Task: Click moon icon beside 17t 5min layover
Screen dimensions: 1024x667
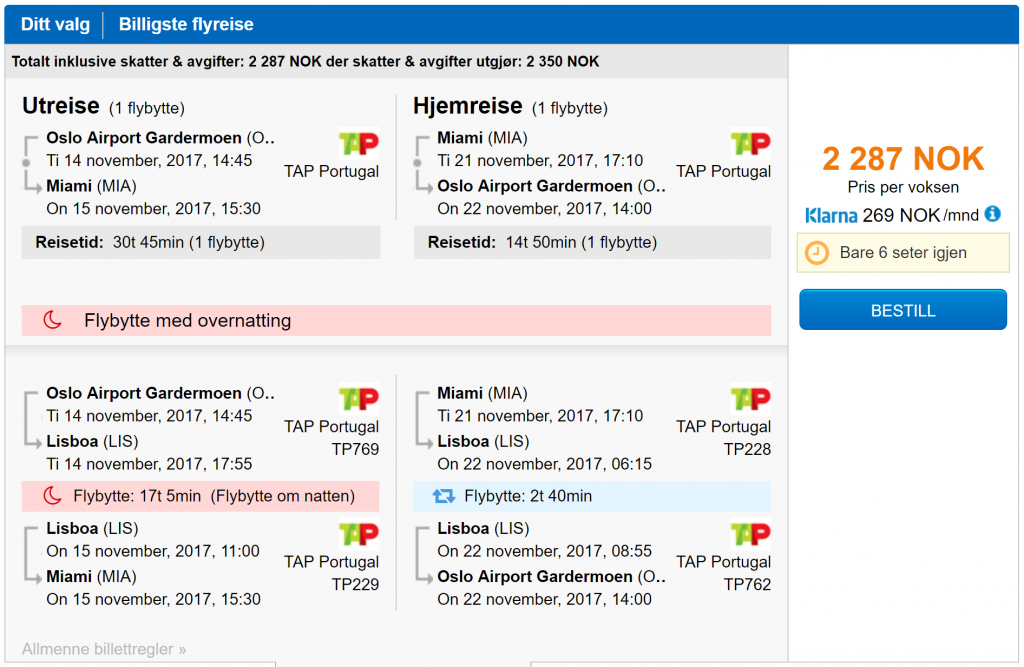Action: 52,496
